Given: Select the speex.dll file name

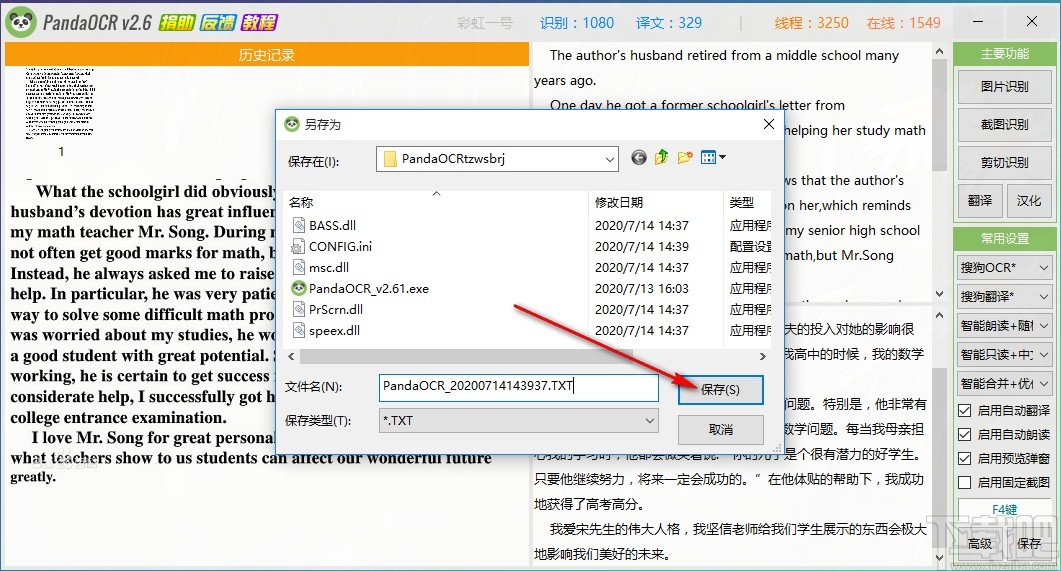Looking at the screenshot, I should [334, 330].
